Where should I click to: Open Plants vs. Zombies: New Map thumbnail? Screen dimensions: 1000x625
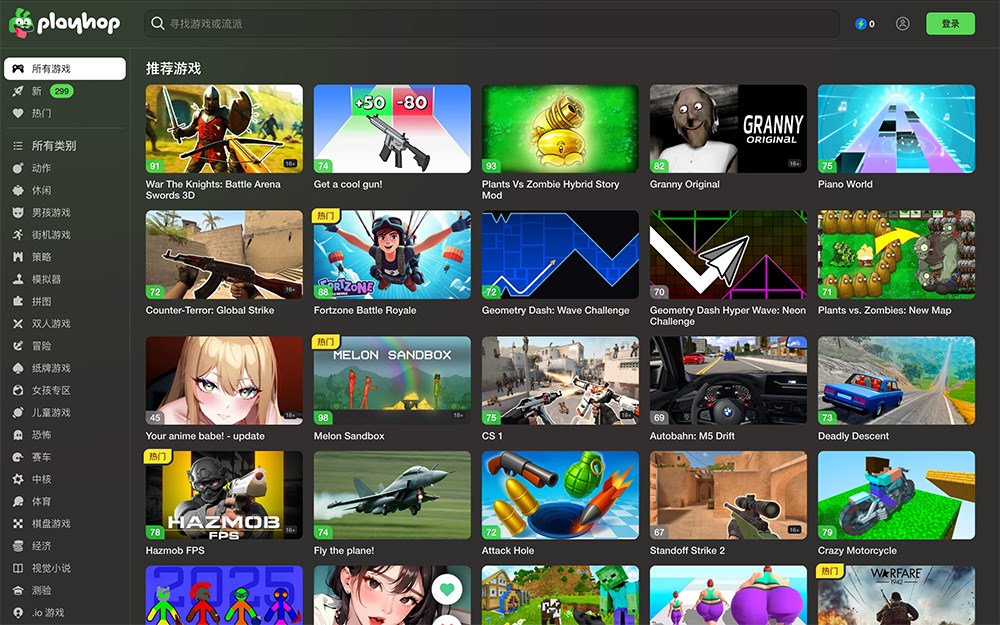896,254
